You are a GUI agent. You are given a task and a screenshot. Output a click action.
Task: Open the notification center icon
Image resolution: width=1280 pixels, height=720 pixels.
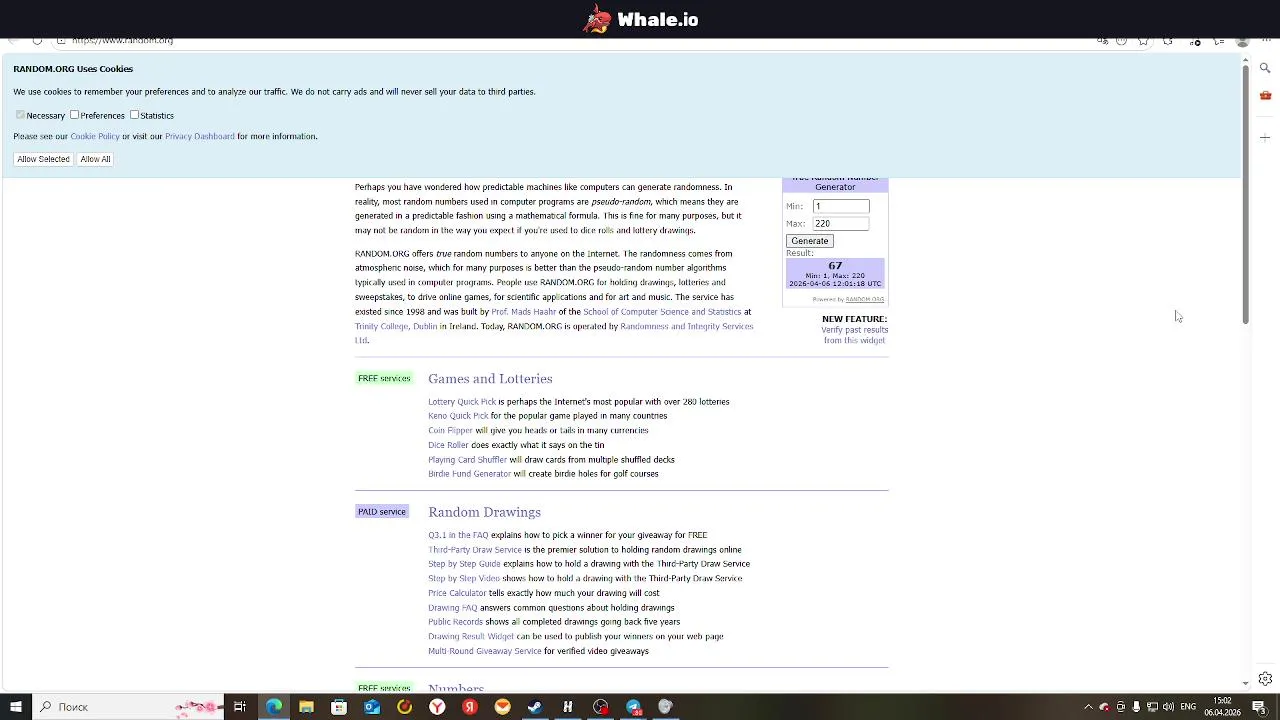pos(1259,707)
